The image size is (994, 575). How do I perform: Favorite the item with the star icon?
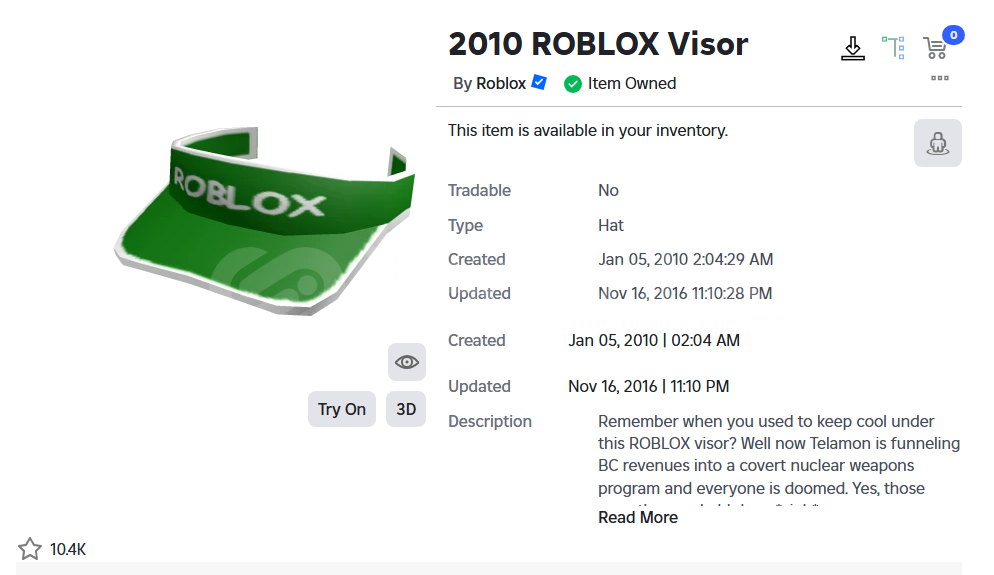(x=29, y=549)
